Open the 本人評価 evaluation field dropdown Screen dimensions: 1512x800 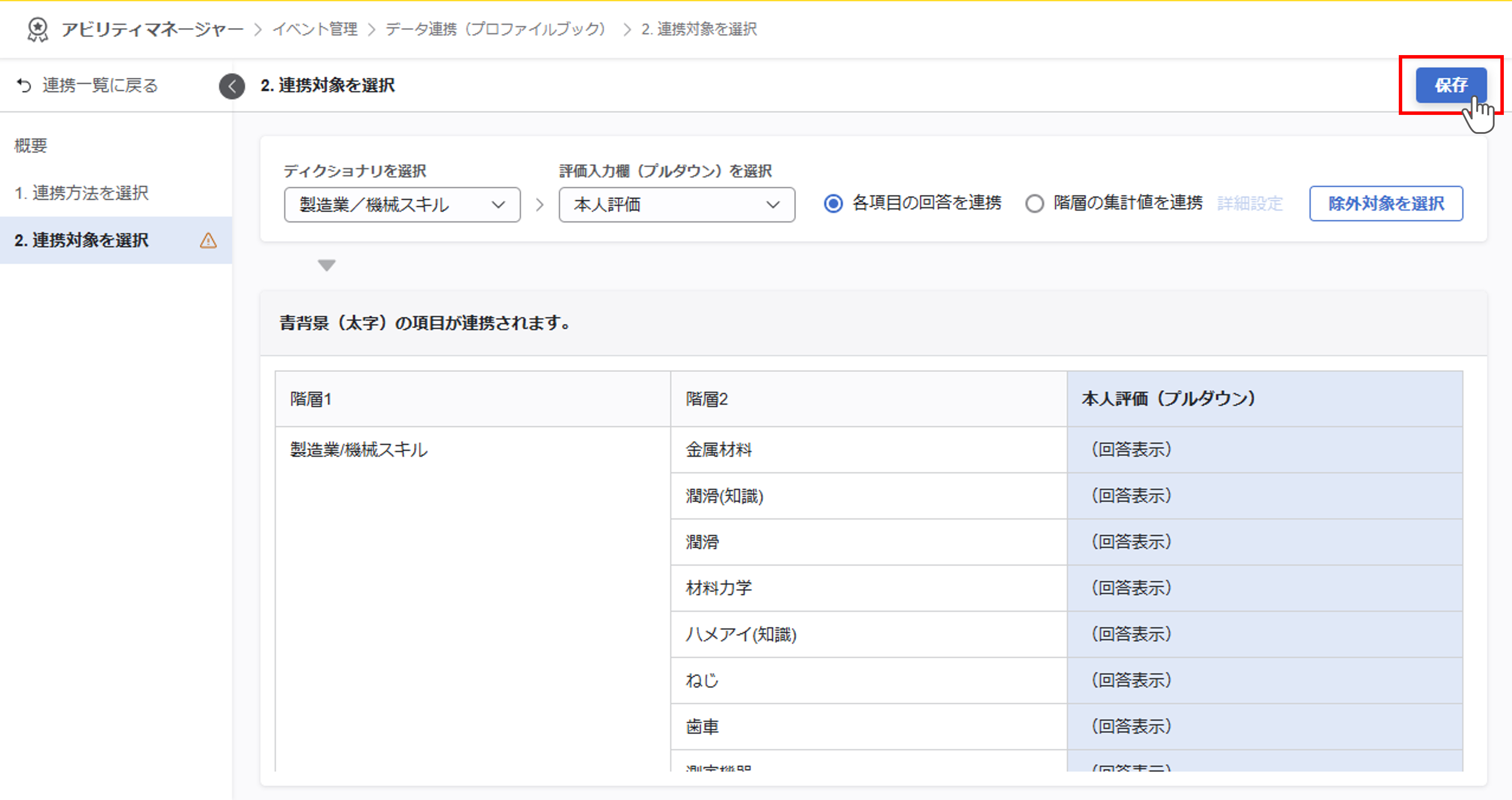[677, 205]
